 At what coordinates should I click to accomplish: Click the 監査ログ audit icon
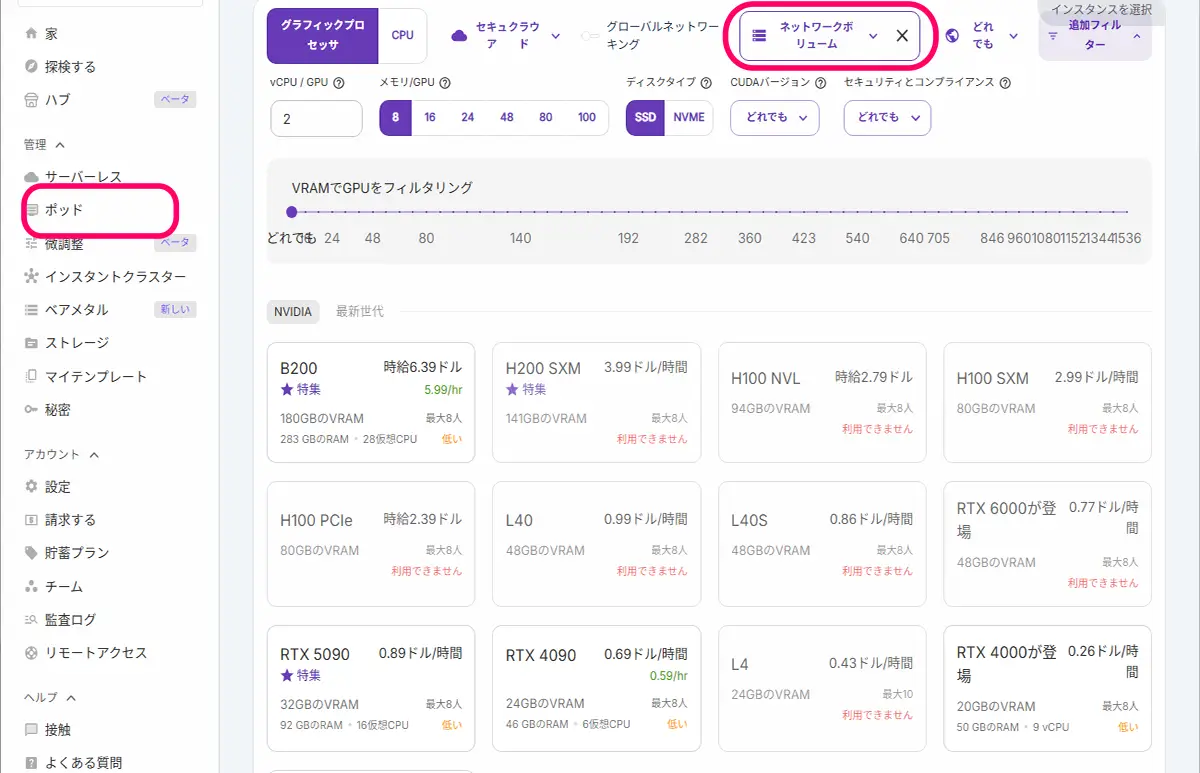[31, 620]
